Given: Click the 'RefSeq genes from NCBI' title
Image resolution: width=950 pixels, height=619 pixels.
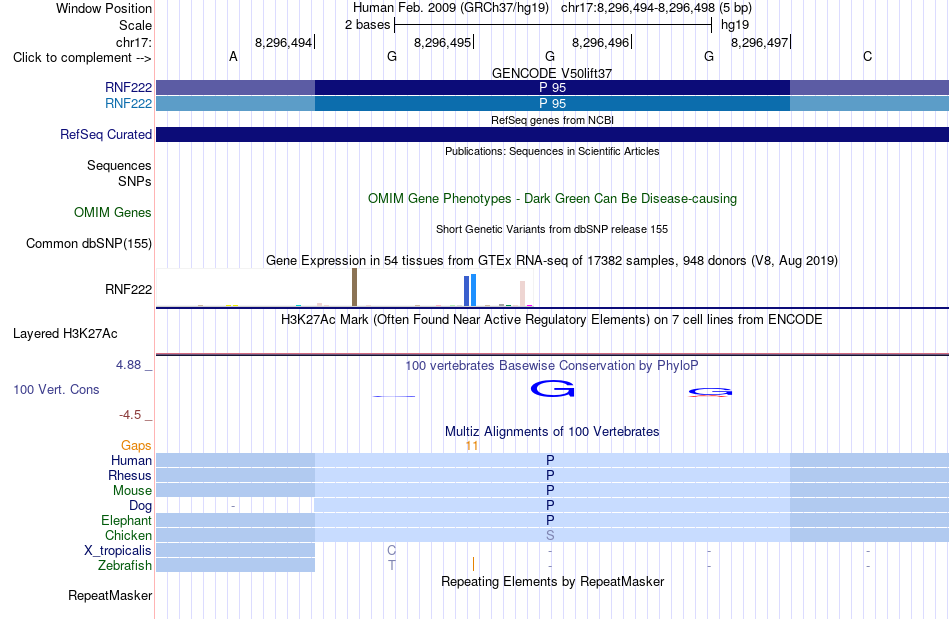Looking at the screenshot, I should (552, 120).
